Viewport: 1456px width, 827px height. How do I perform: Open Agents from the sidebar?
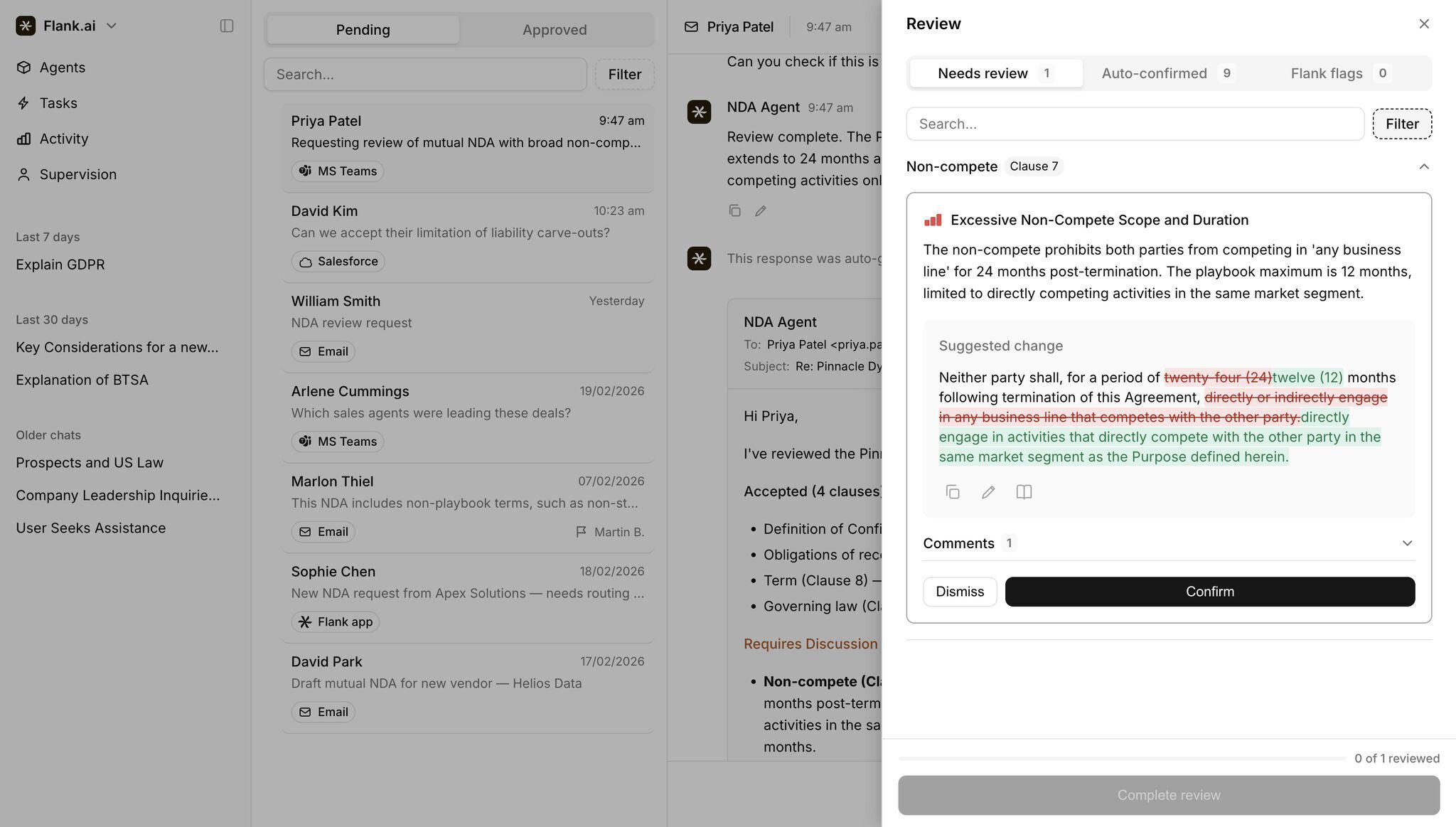[x=63, y=68]
